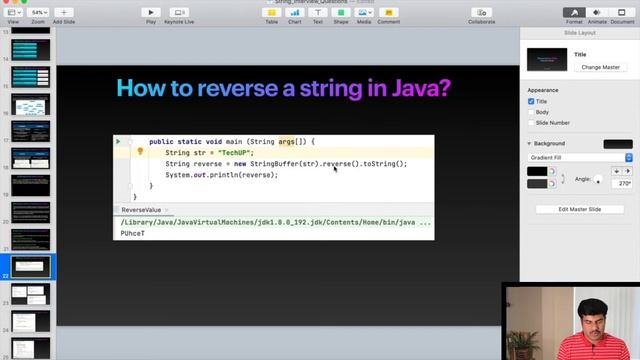
Task: Insert a Chart
Action: [x=295, y=13]
